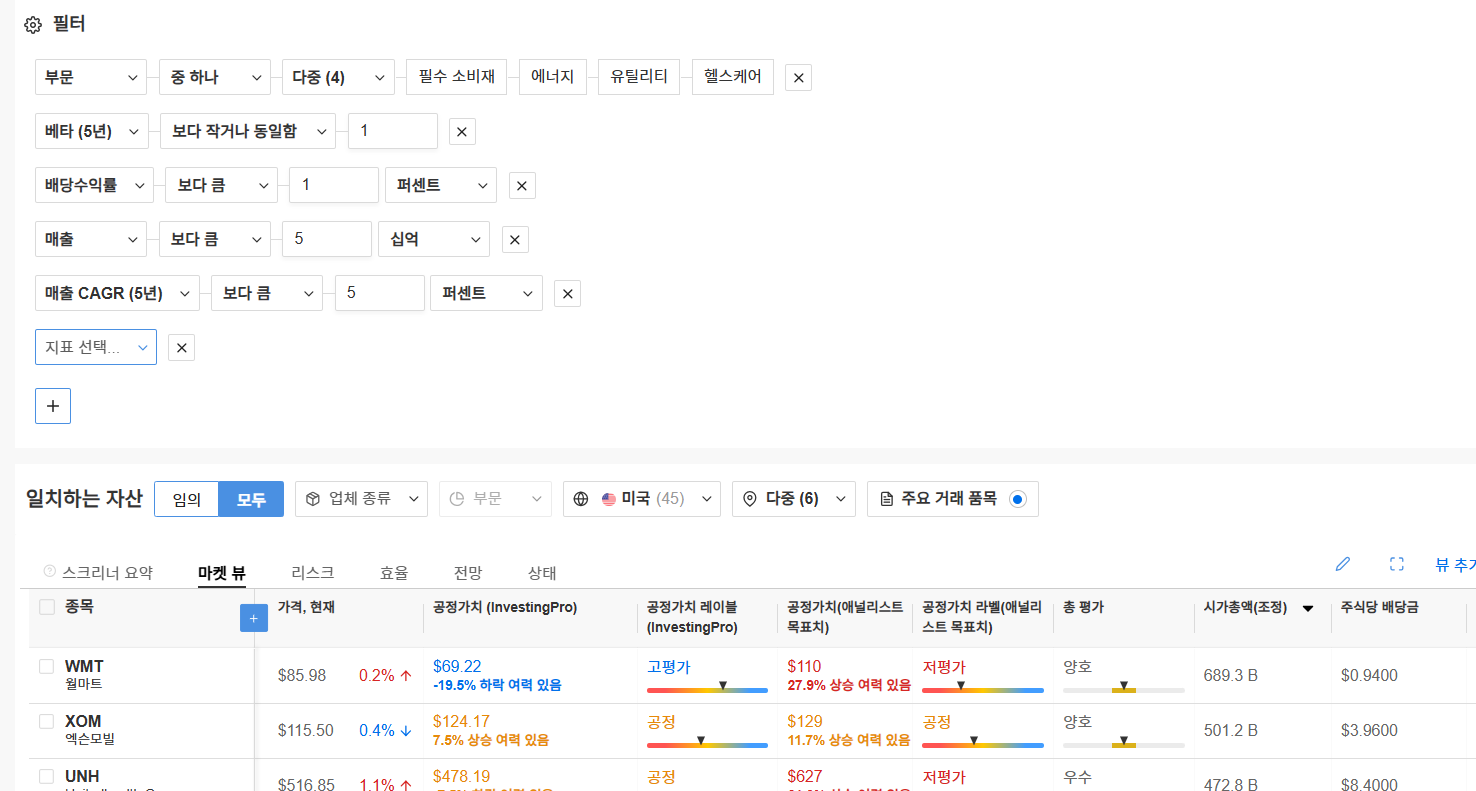Image resolution: width=1476 pixels, height=791 pixels.
Task: Click XOM down arrow price change indicator
Action: click(406, 731)
